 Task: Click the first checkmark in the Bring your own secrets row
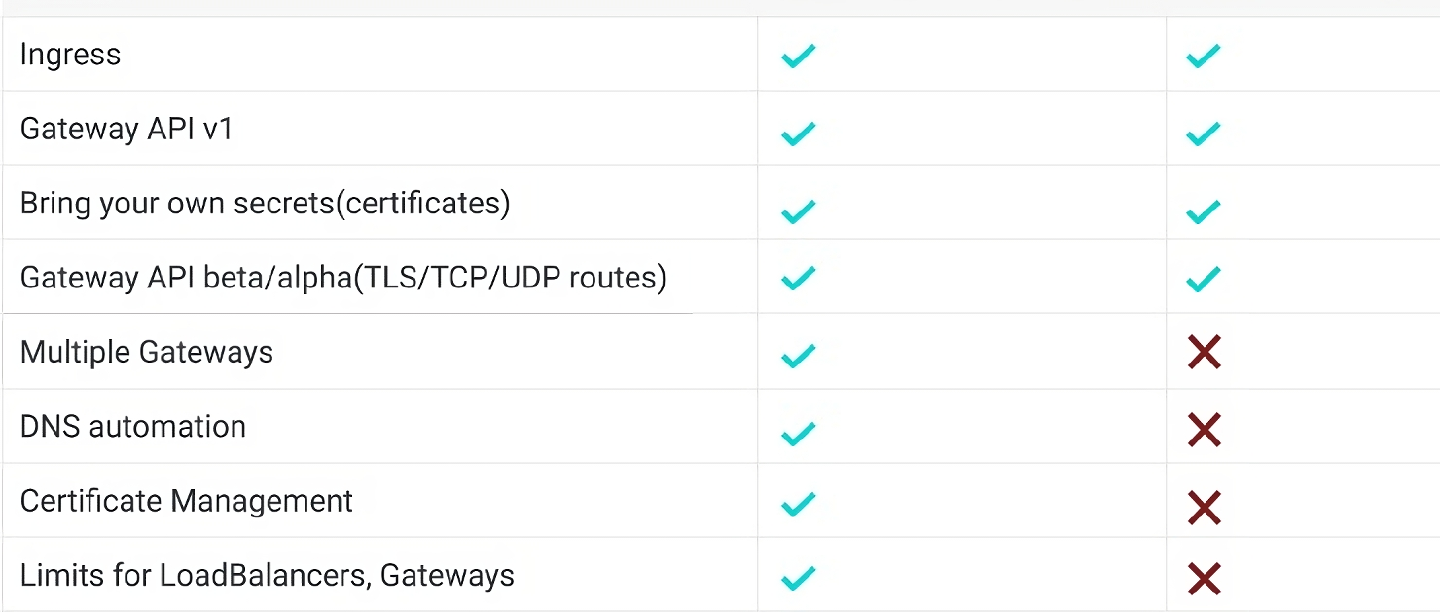point(798,211)
